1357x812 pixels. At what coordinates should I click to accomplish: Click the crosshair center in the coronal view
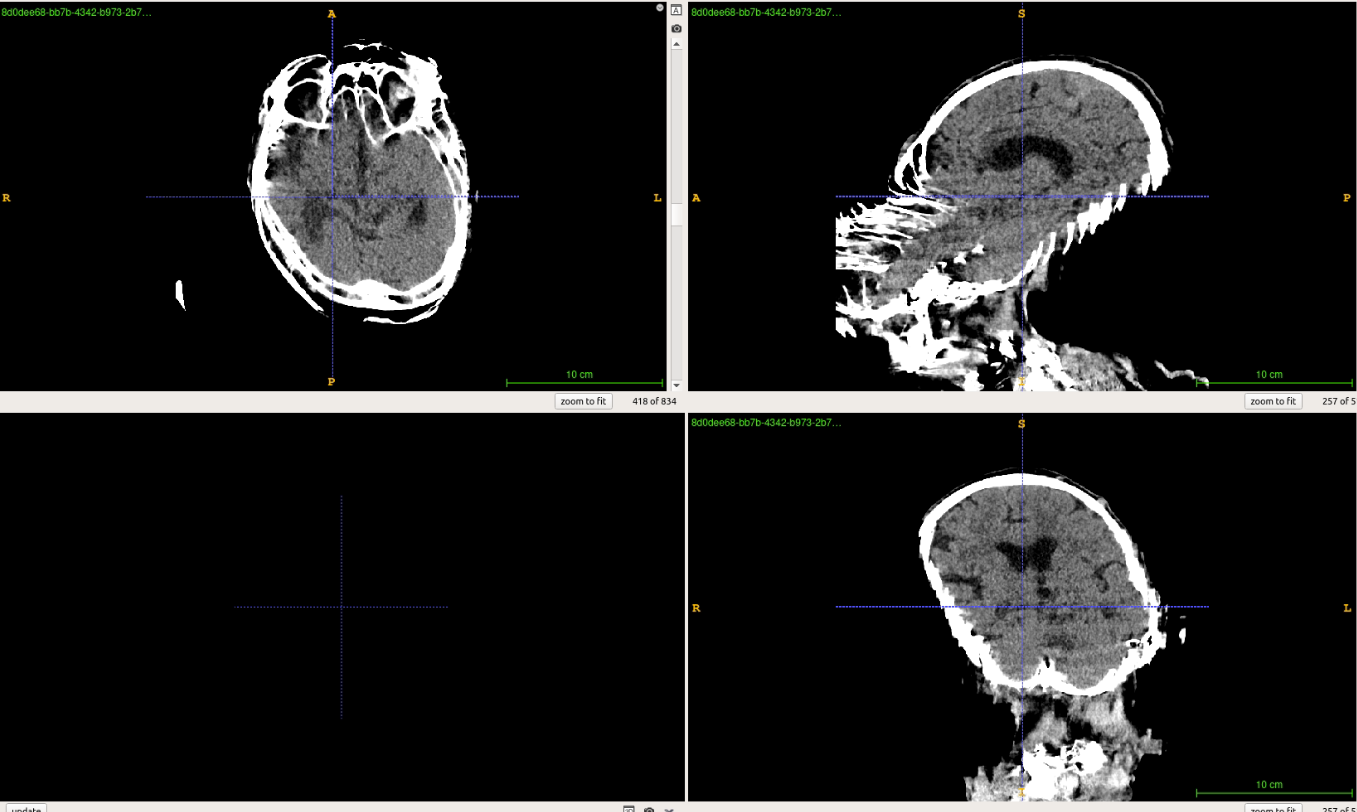1022,607
